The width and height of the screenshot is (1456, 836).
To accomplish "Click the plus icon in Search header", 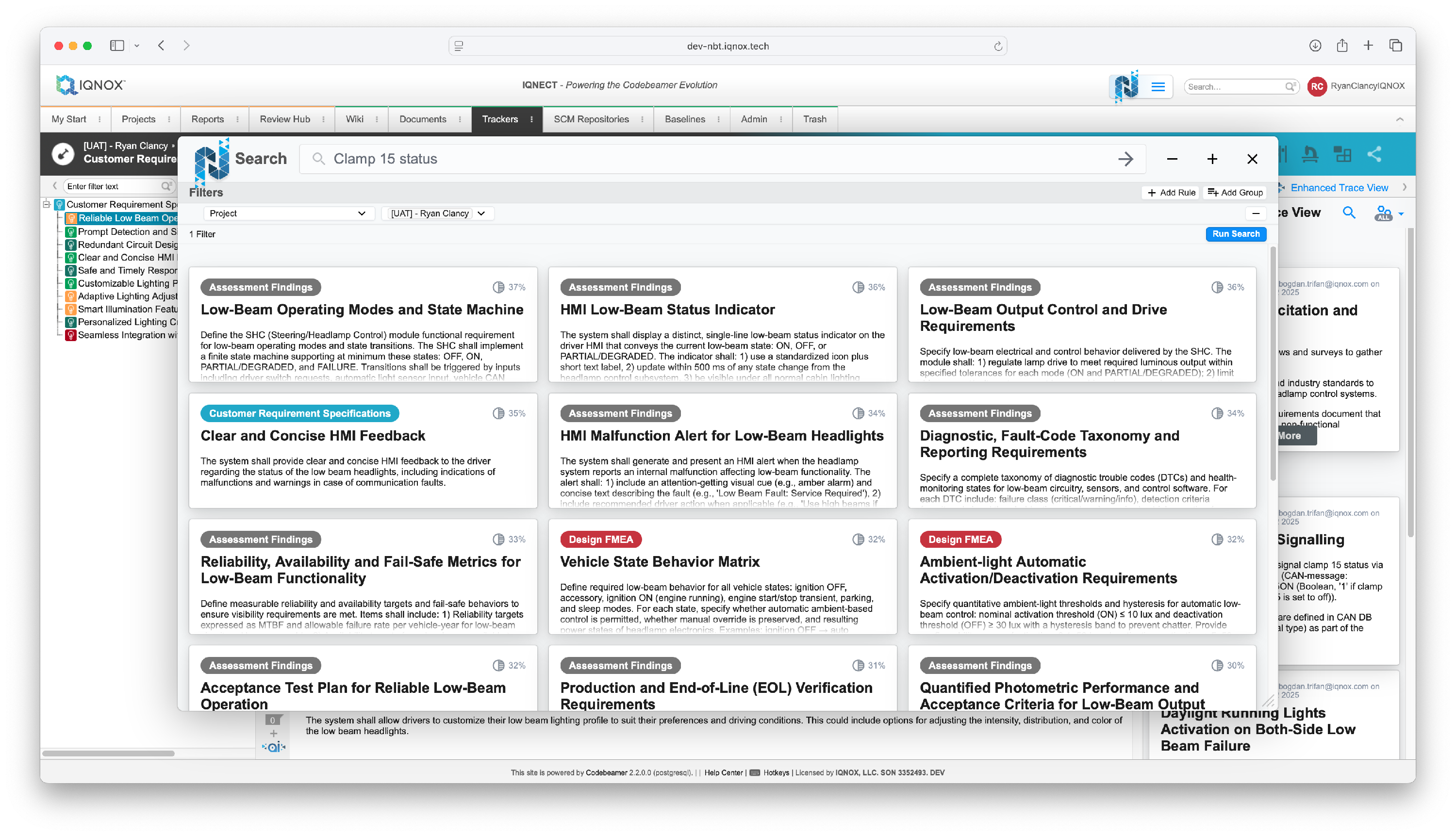I will (x=1212, y=159).
